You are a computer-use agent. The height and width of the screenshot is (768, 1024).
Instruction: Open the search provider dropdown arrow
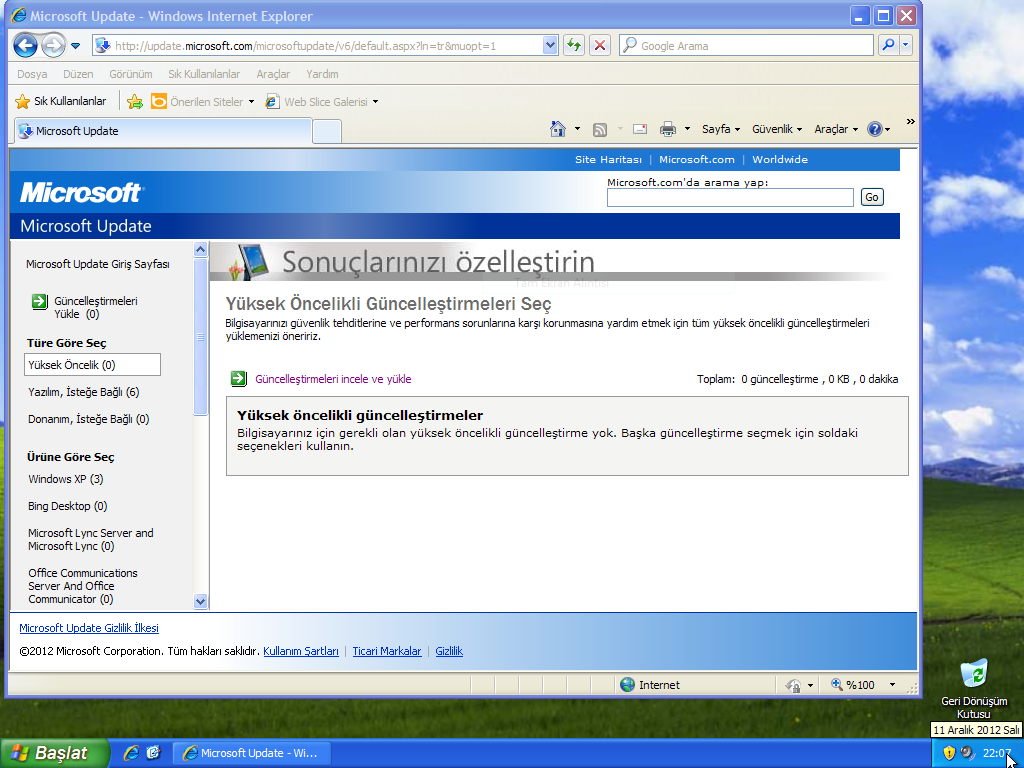pos(905,46)
